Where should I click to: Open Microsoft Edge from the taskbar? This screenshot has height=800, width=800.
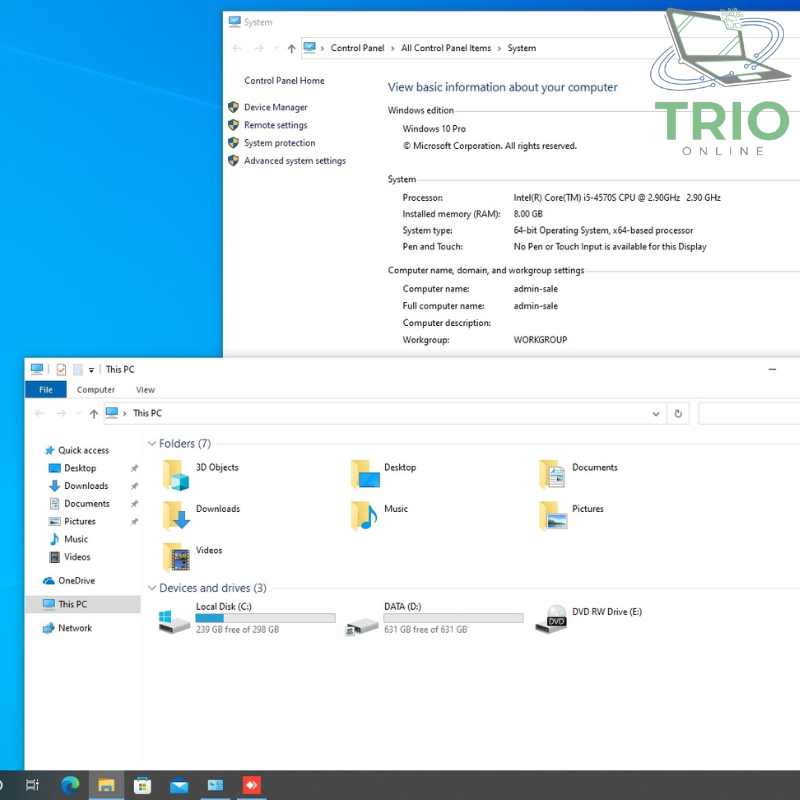[70, 785]
